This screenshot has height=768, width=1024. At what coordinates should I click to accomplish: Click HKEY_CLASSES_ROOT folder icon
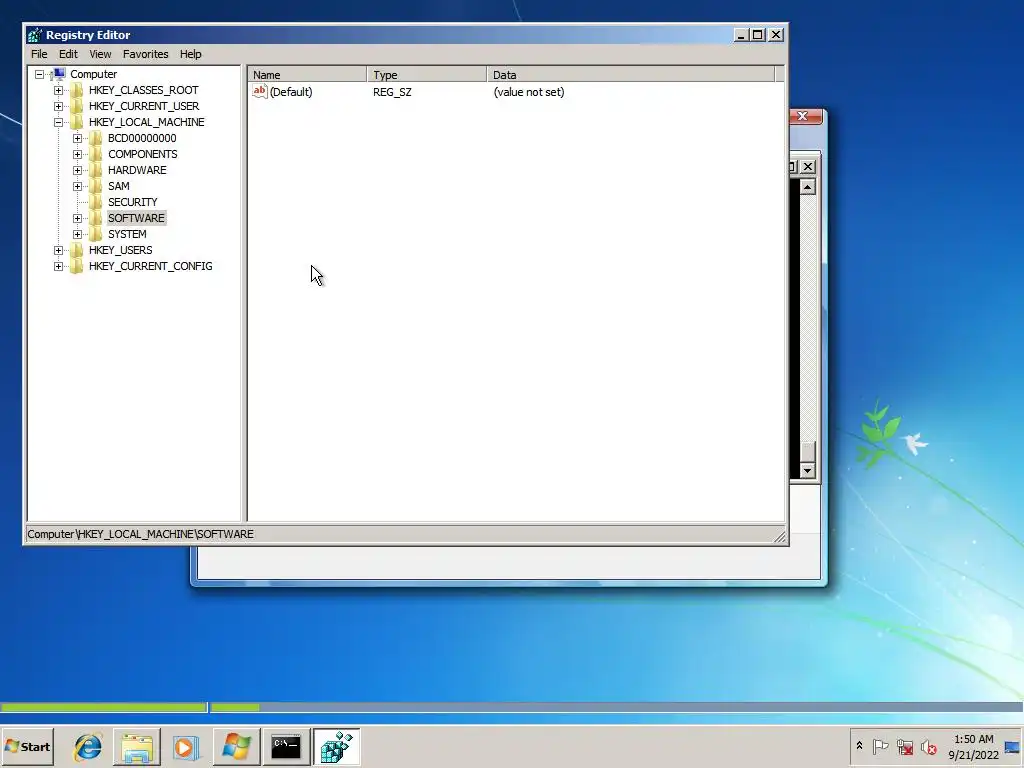[76, 90]
